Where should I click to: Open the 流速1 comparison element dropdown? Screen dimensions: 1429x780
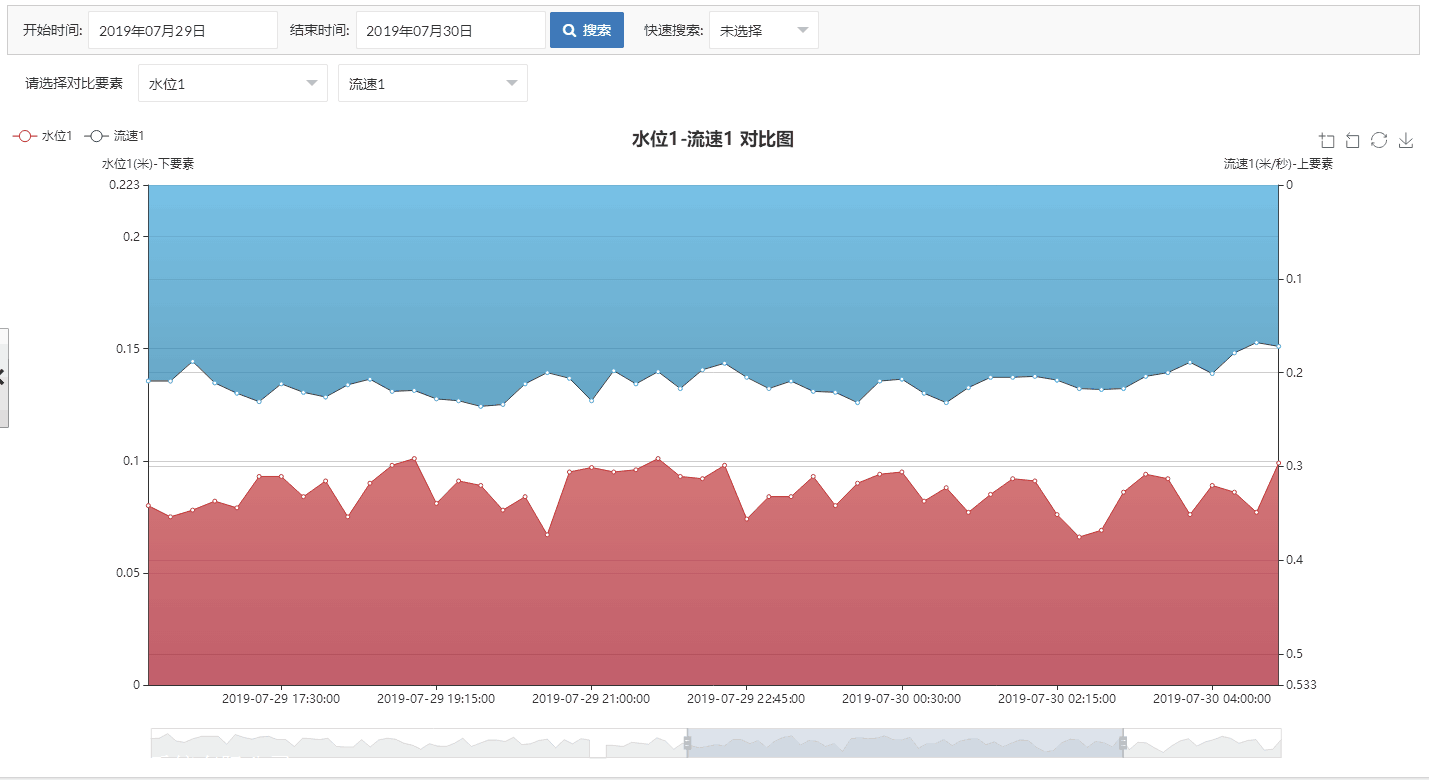[x=432, y=84]
